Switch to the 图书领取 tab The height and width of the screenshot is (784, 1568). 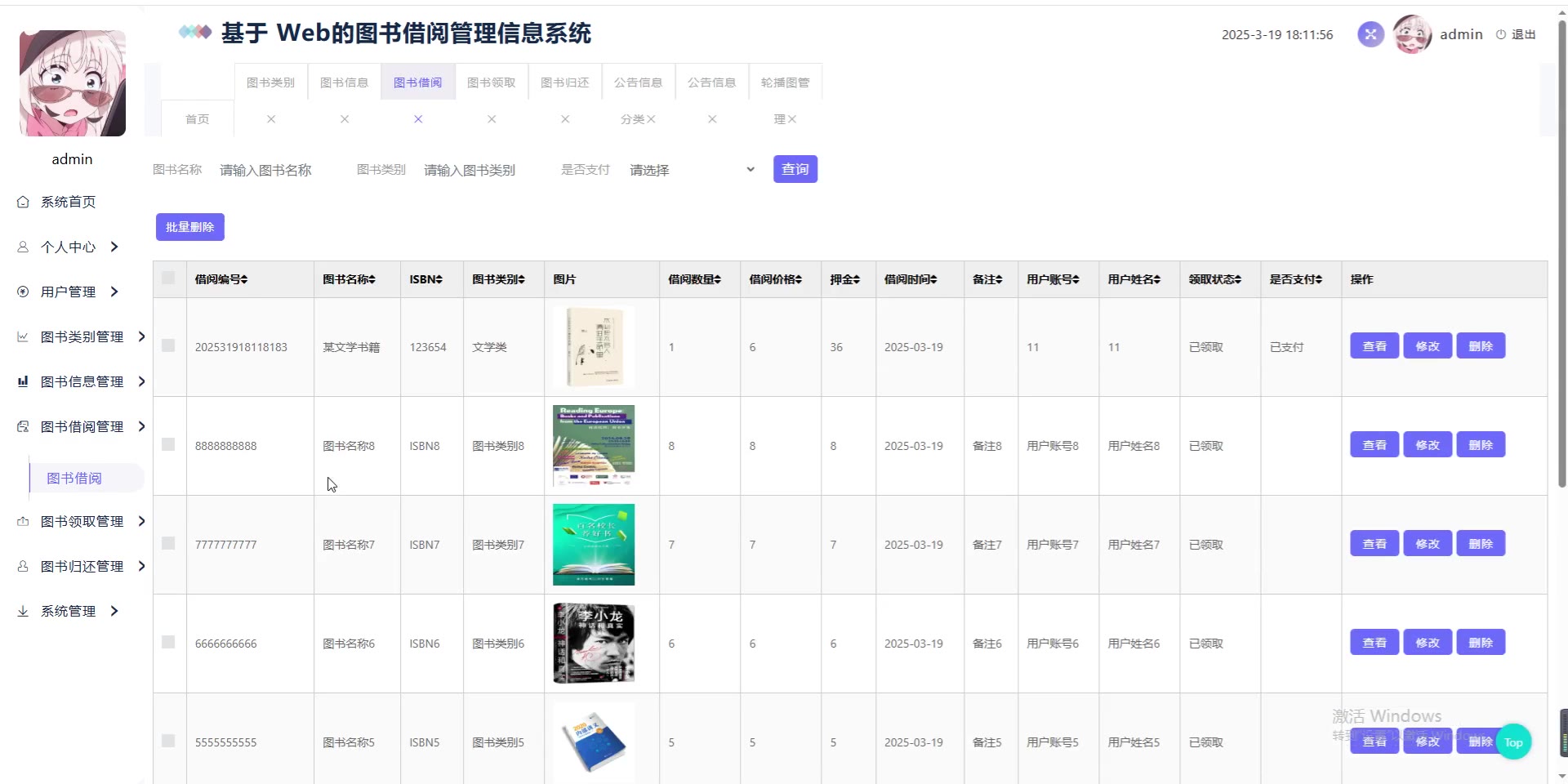491,82
